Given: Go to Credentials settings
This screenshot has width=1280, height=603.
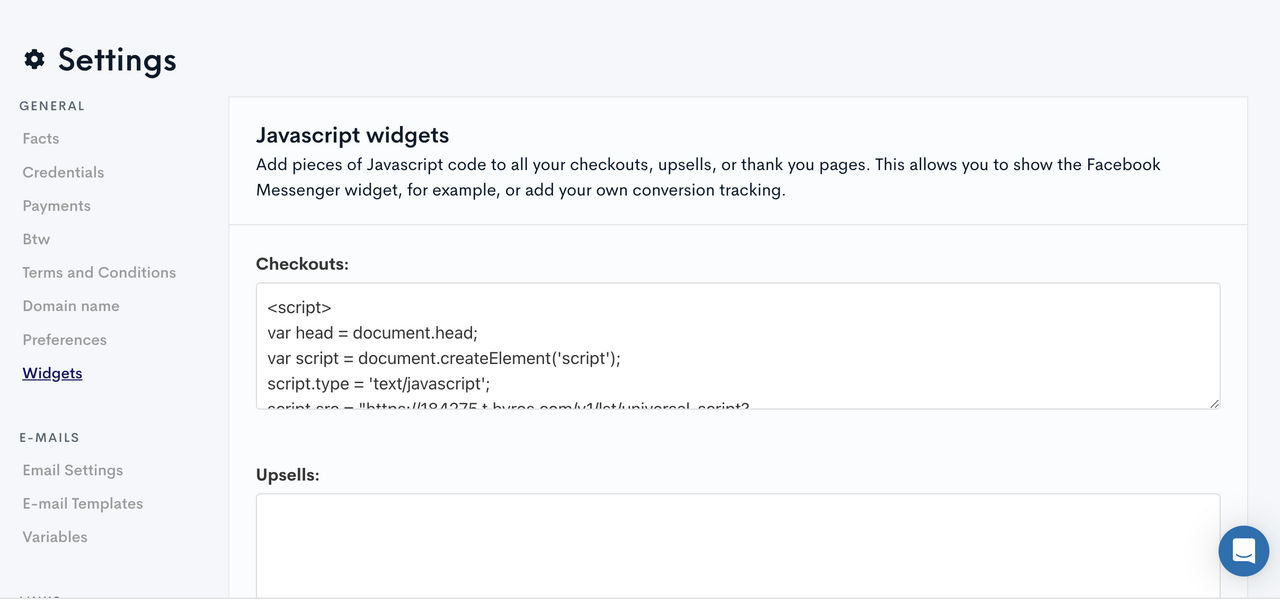Looking at the screenshot, I should [x=63, y=172].
